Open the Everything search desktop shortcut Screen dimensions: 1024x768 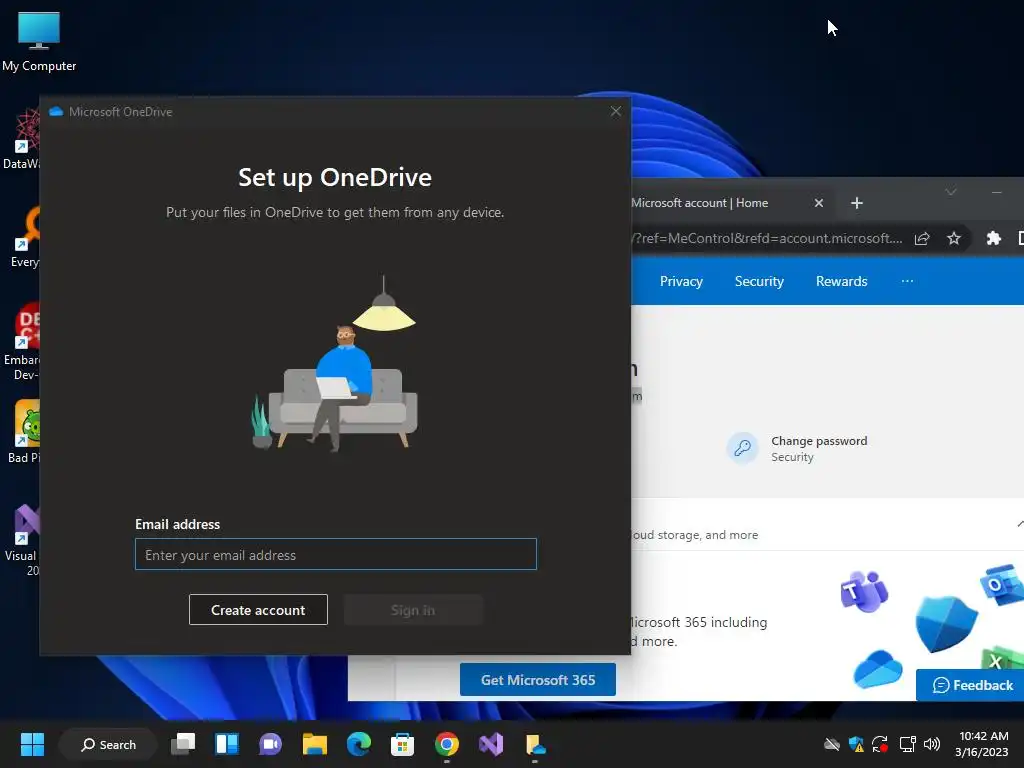(x=25, y=236)
